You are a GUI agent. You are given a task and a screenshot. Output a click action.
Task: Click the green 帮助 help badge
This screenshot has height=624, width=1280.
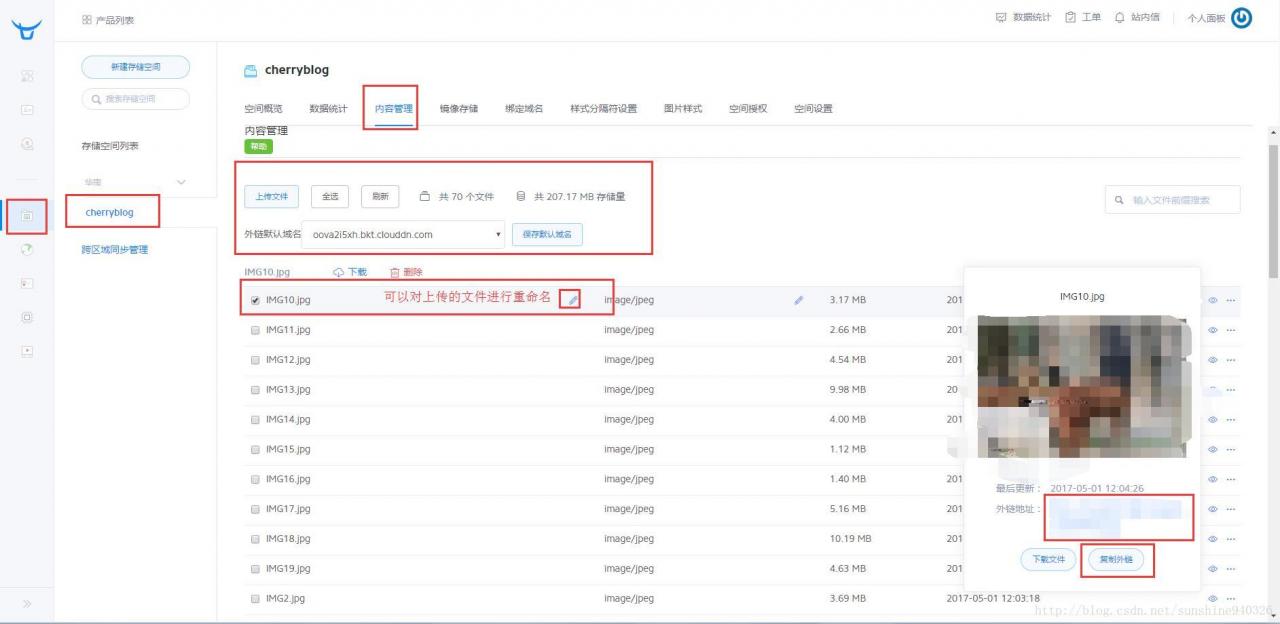259,146
